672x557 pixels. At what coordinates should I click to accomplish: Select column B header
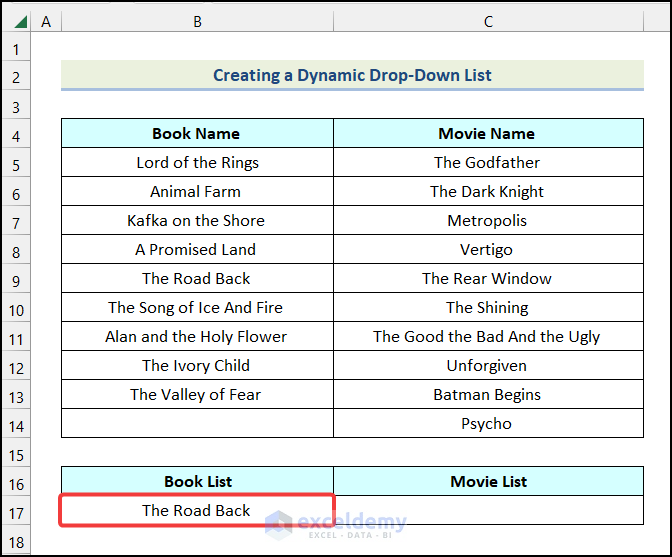(x=197, y=21)
